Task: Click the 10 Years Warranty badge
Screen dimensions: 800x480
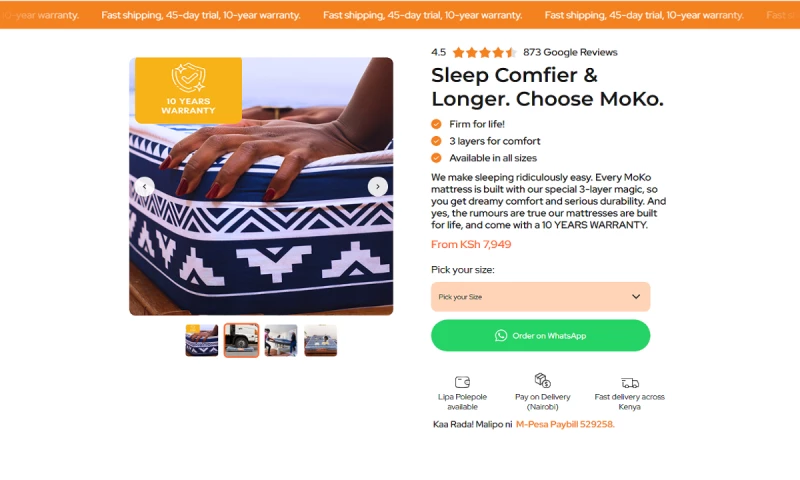Action: click(x=188, y=90)
